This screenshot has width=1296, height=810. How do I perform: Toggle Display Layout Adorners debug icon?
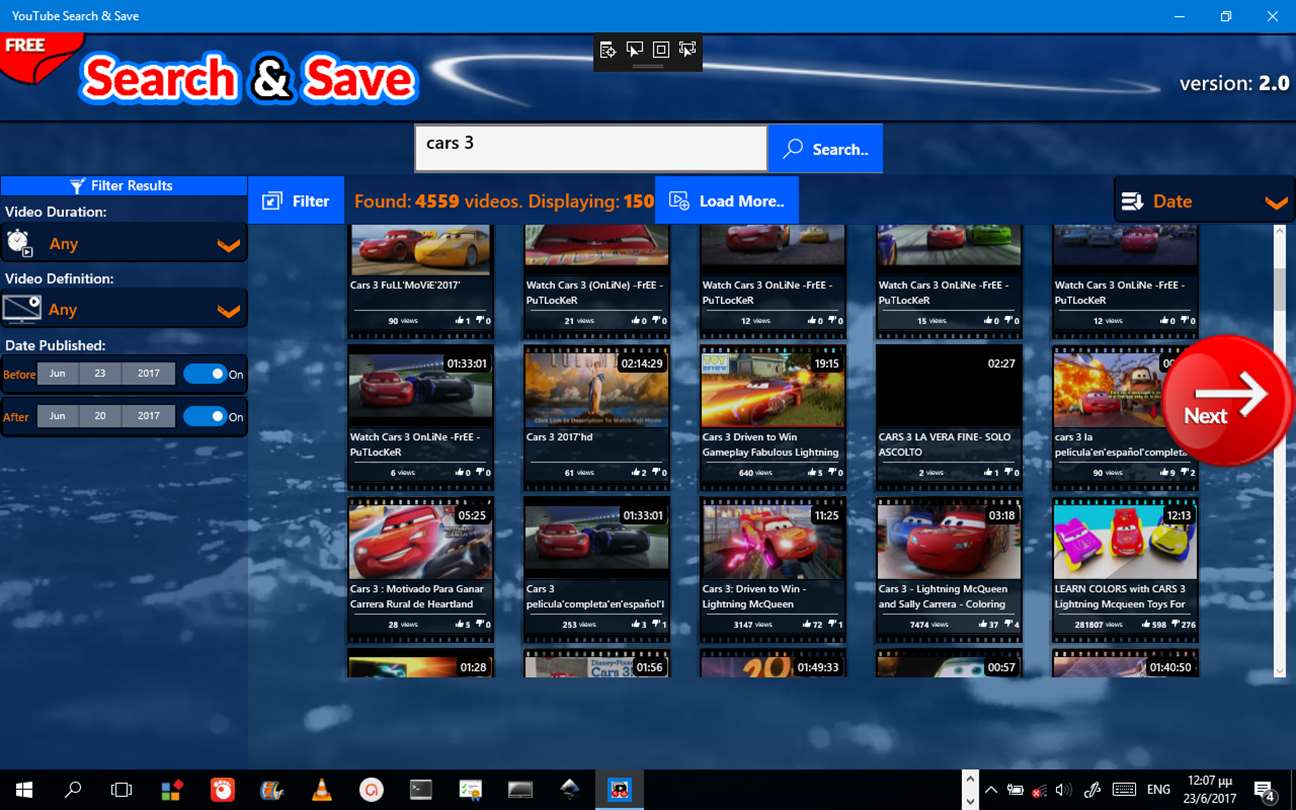[661, 50]
